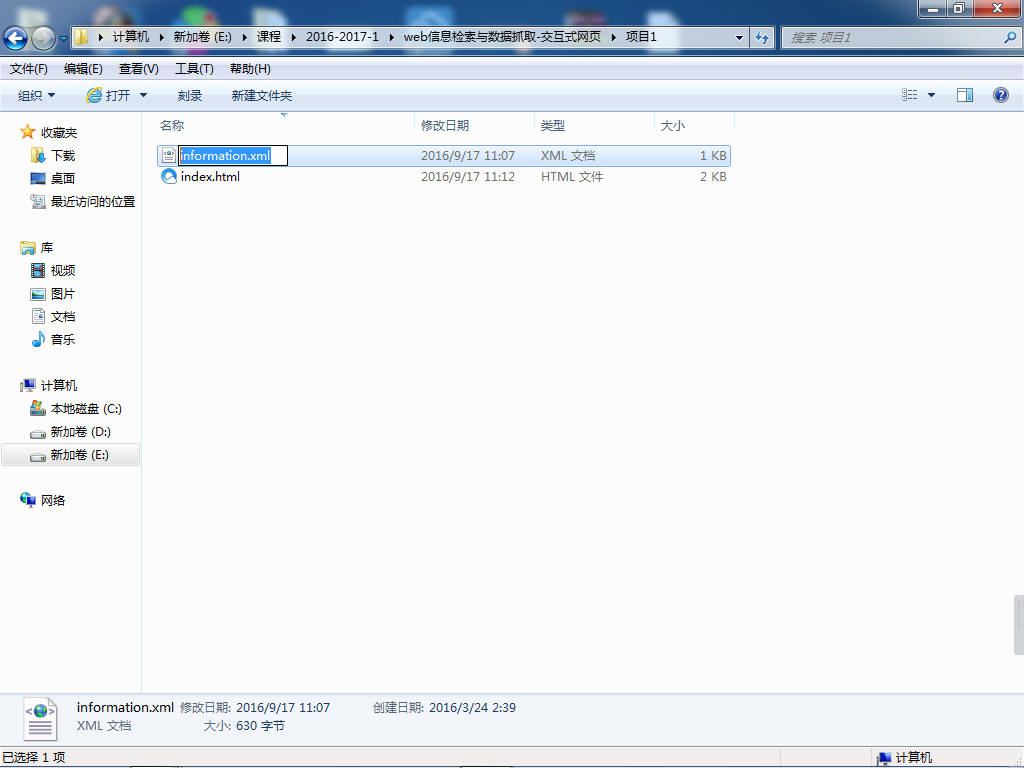Image resolution: width=1024 pixels, height=768 pixels.
Task: Click the HTML 文件 type cell
Action: click(571, 176)
